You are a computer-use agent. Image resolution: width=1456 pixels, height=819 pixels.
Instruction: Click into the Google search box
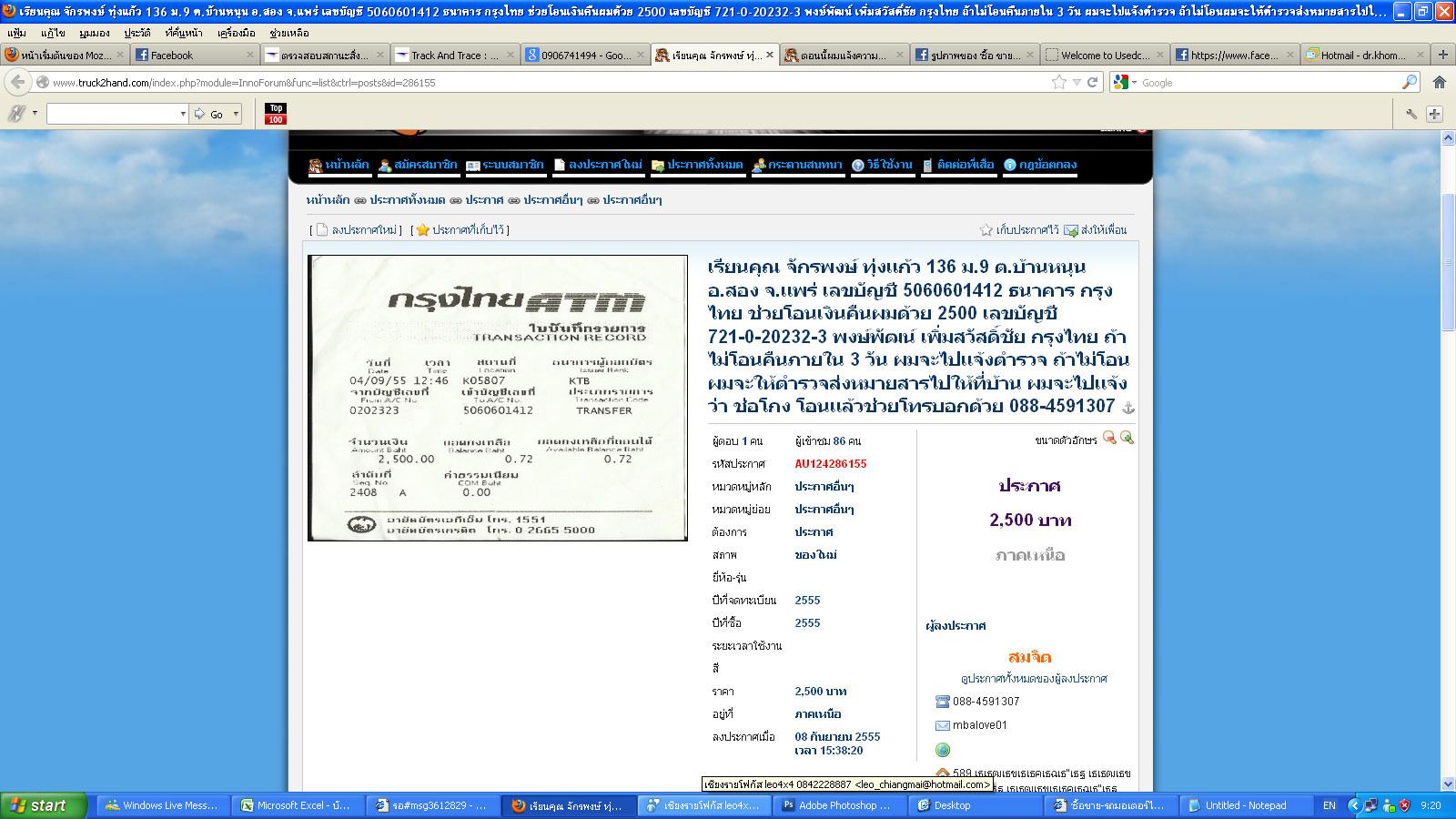[x=1269, y=82]
